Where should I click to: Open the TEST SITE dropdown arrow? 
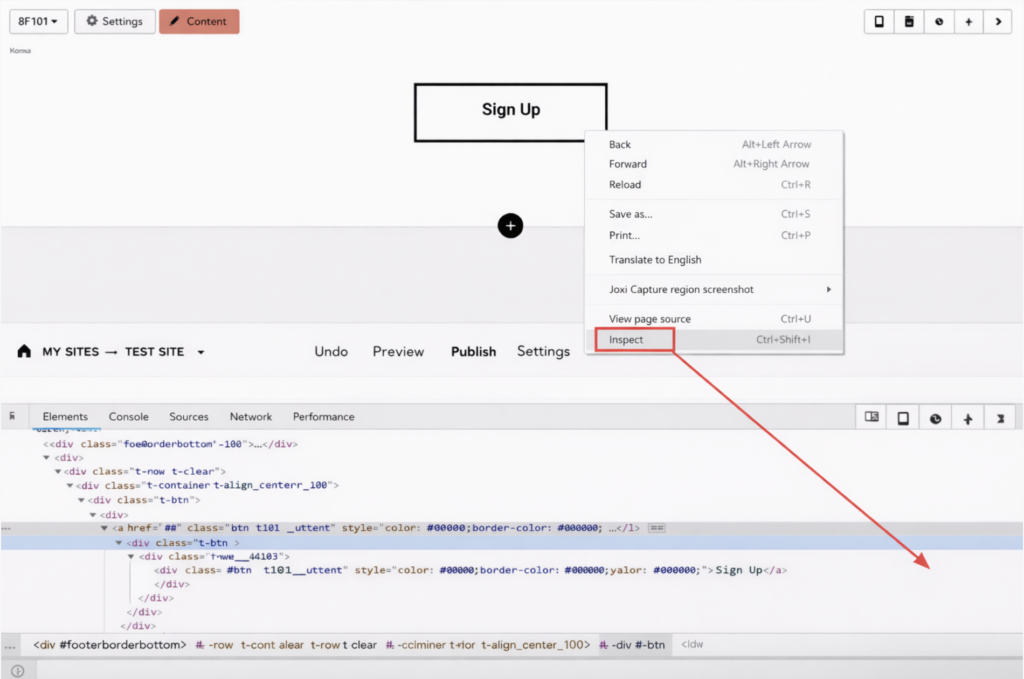click(x=201, y=352)
